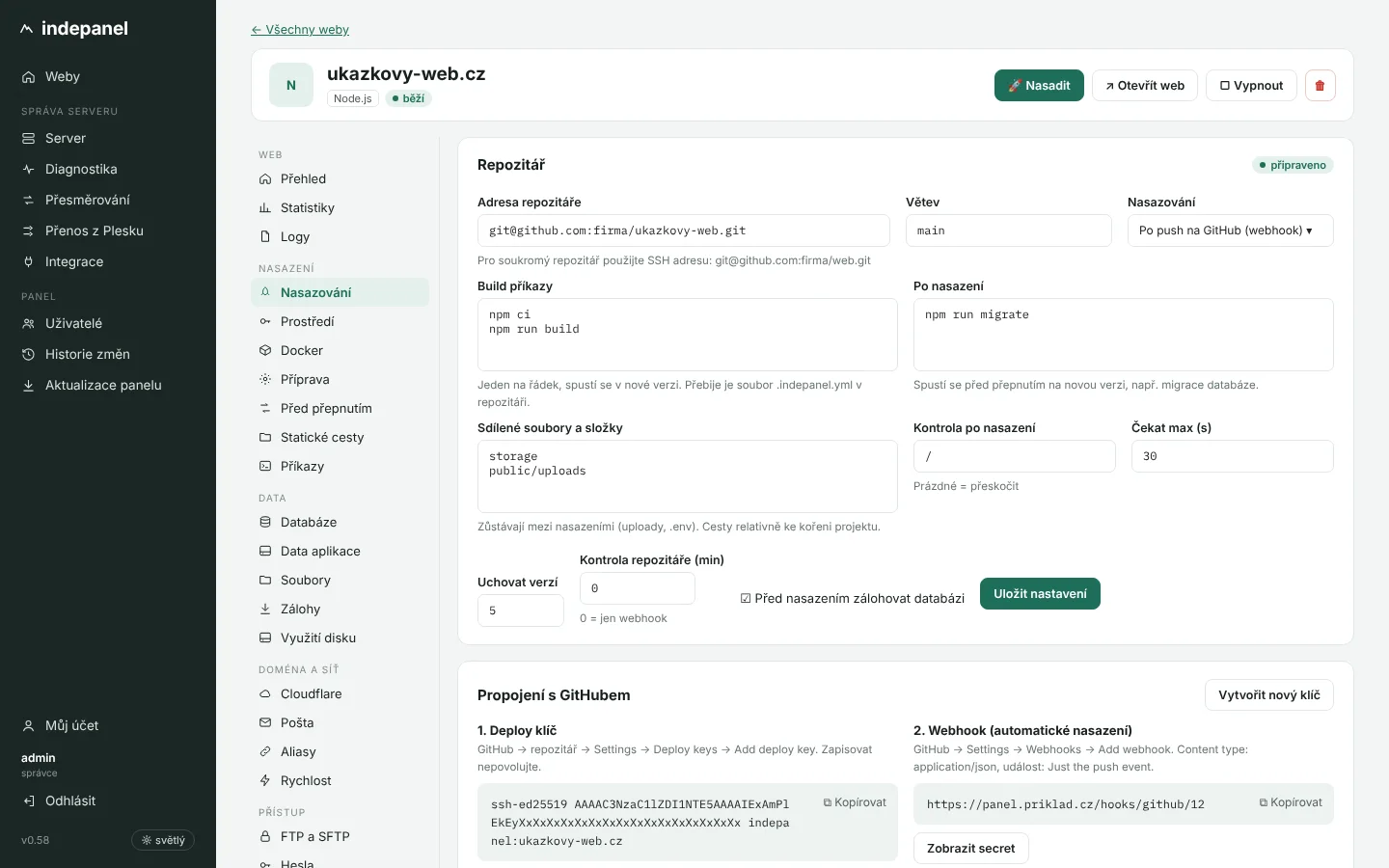The width and height of the screenshot is (1389, 868).
Task: Switch theme with the světlý toggle
Action: 163,840
